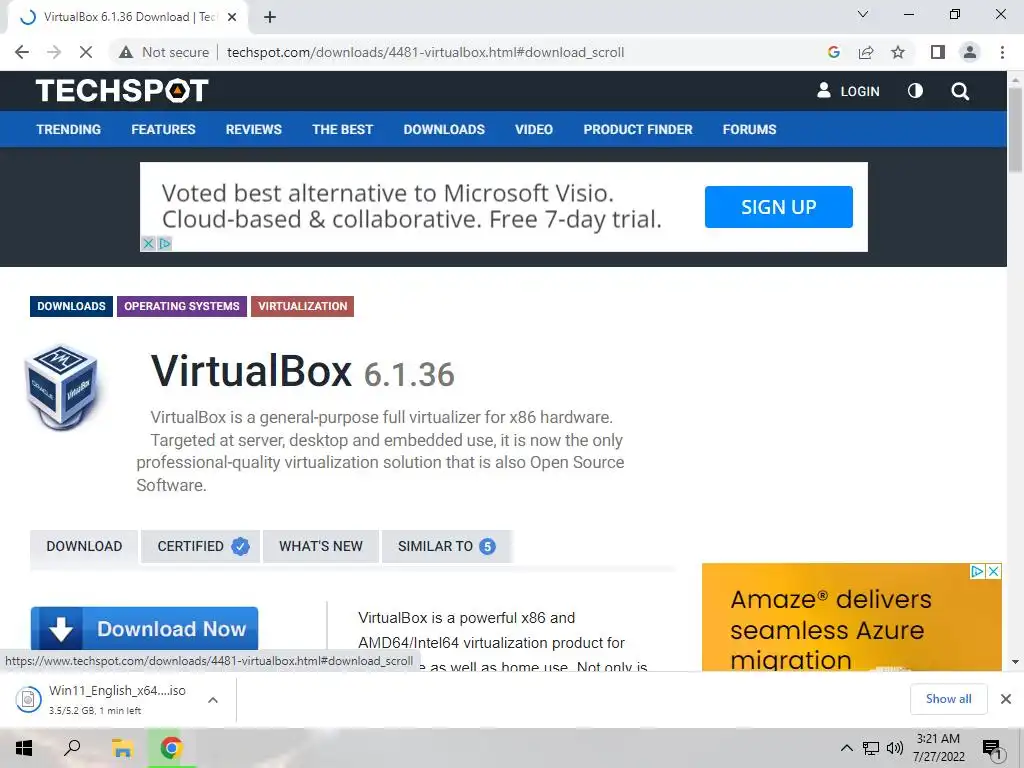Click the Amaze Azure migration ad
The width and height of the screenshot is (1024, 768).
coord(852,617)
